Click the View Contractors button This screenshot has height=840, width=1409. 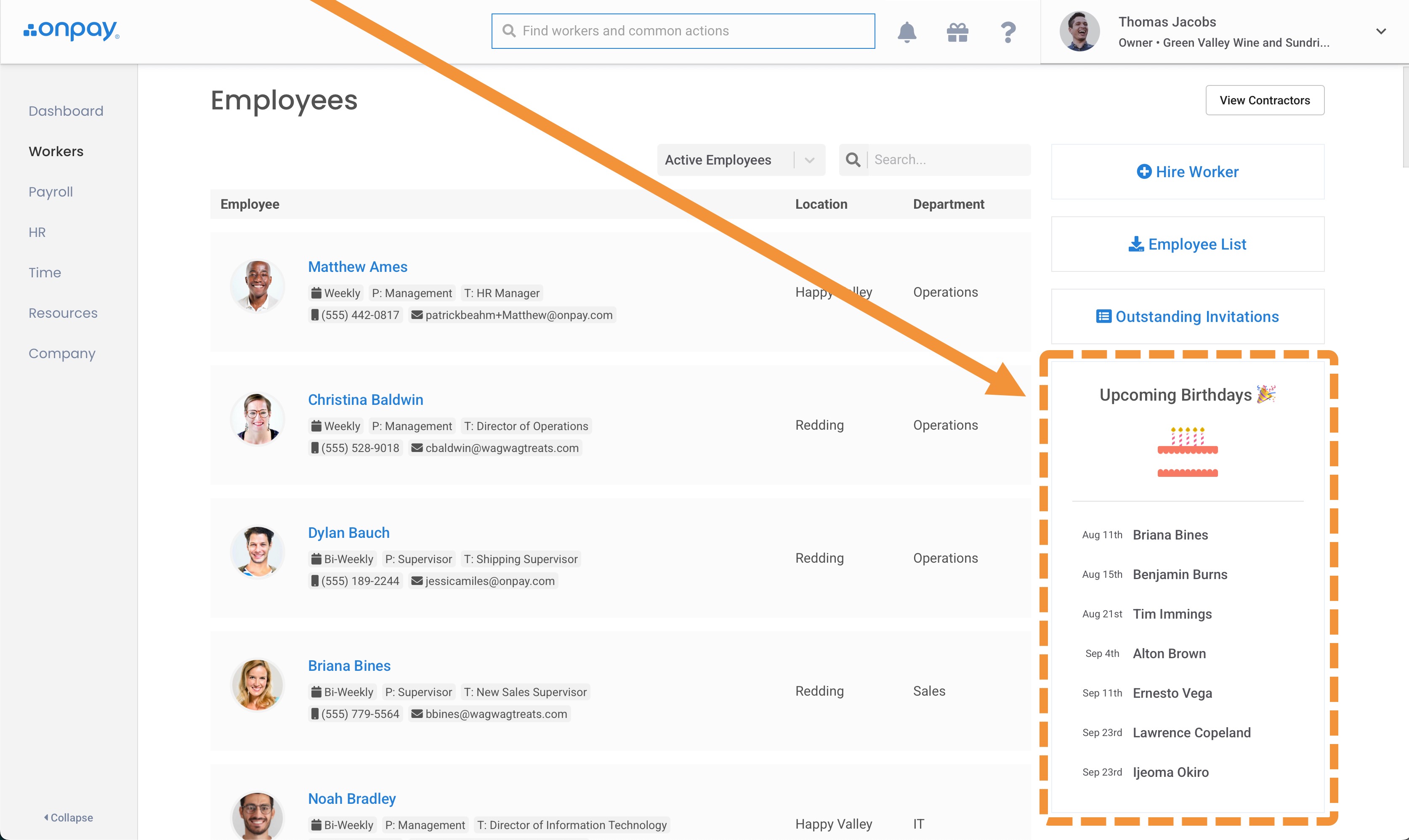[x=1264, y=100]
